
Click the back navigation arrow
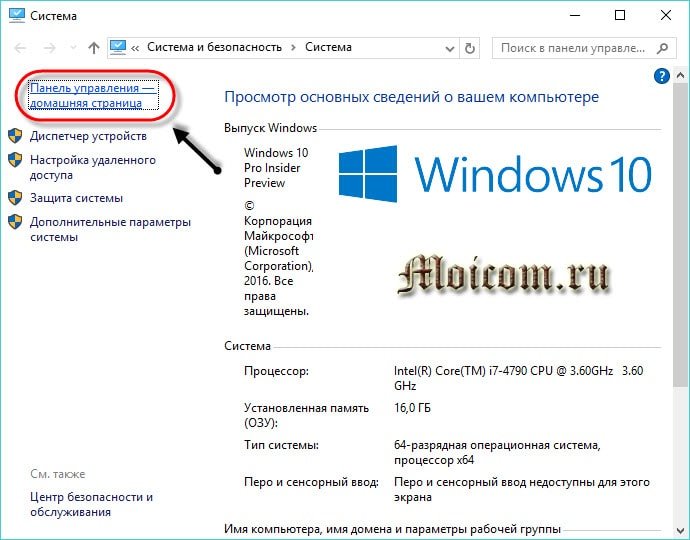(21, 48)
